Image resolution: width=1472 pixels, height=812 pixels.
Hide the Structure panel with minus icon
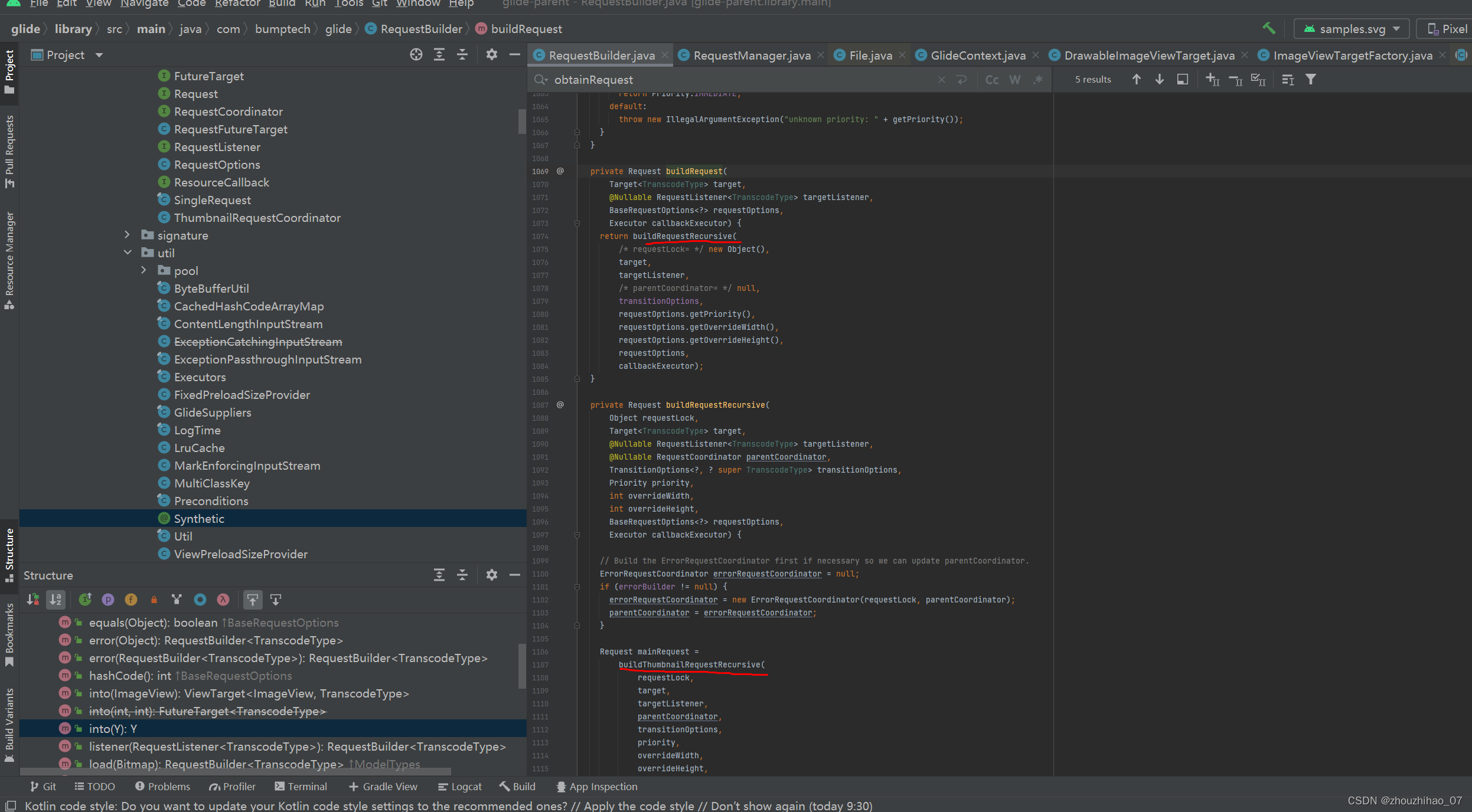pyautogui.click(x=515, y=575)
